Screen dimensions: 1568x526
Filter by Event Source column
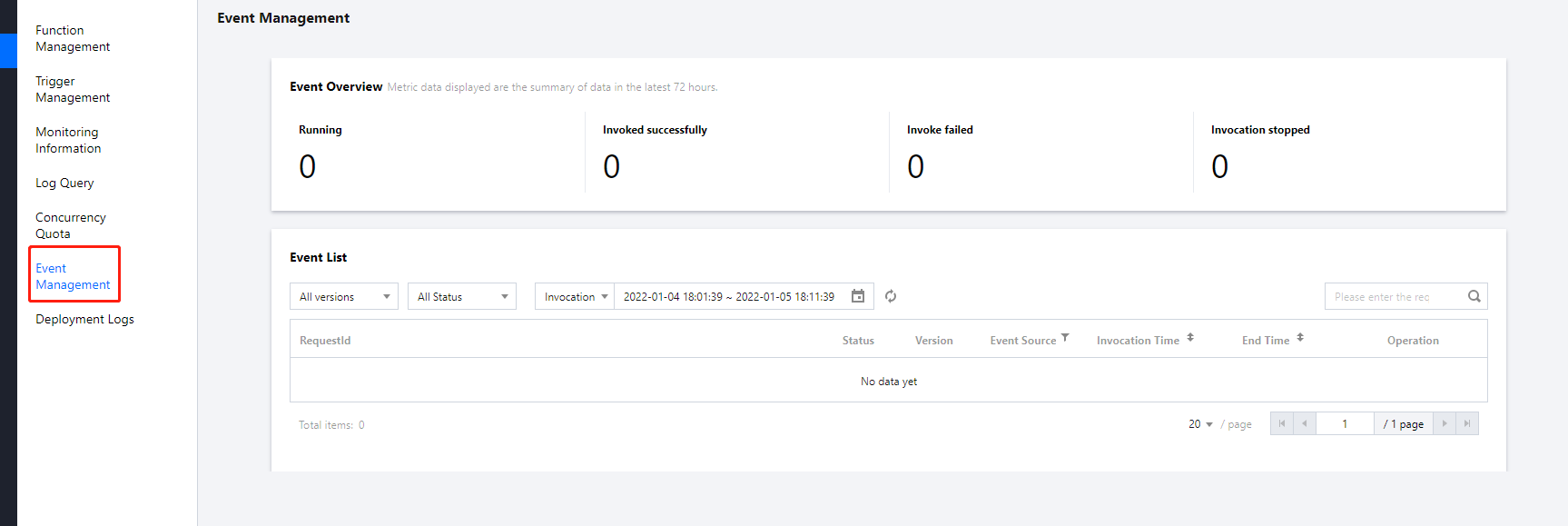[x=1065, y=338]
